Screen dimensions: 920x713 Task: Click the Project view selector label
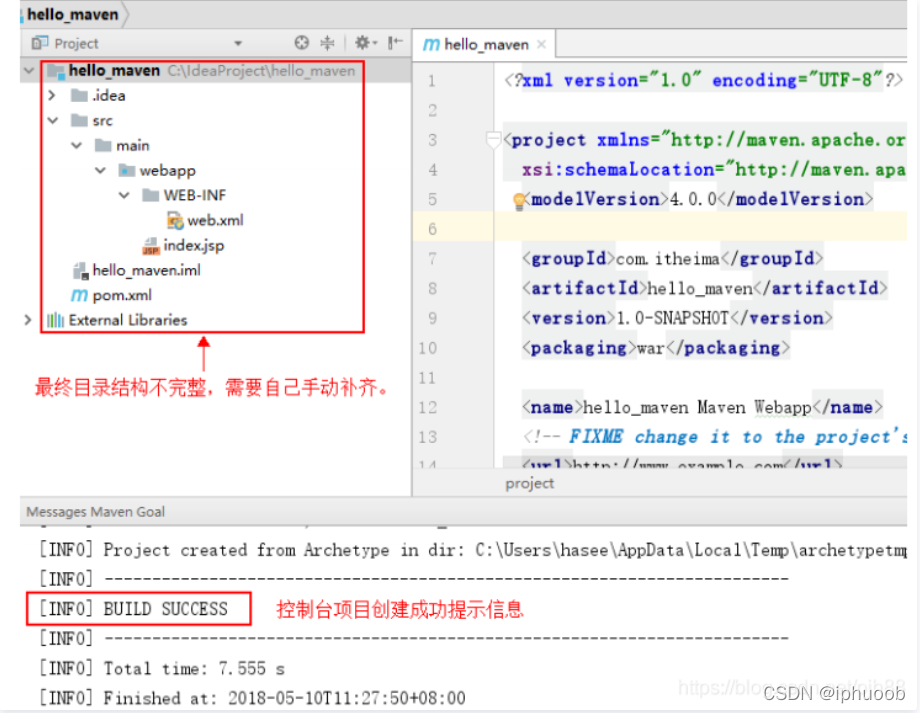pyautogui.click(x=76, y=43)
